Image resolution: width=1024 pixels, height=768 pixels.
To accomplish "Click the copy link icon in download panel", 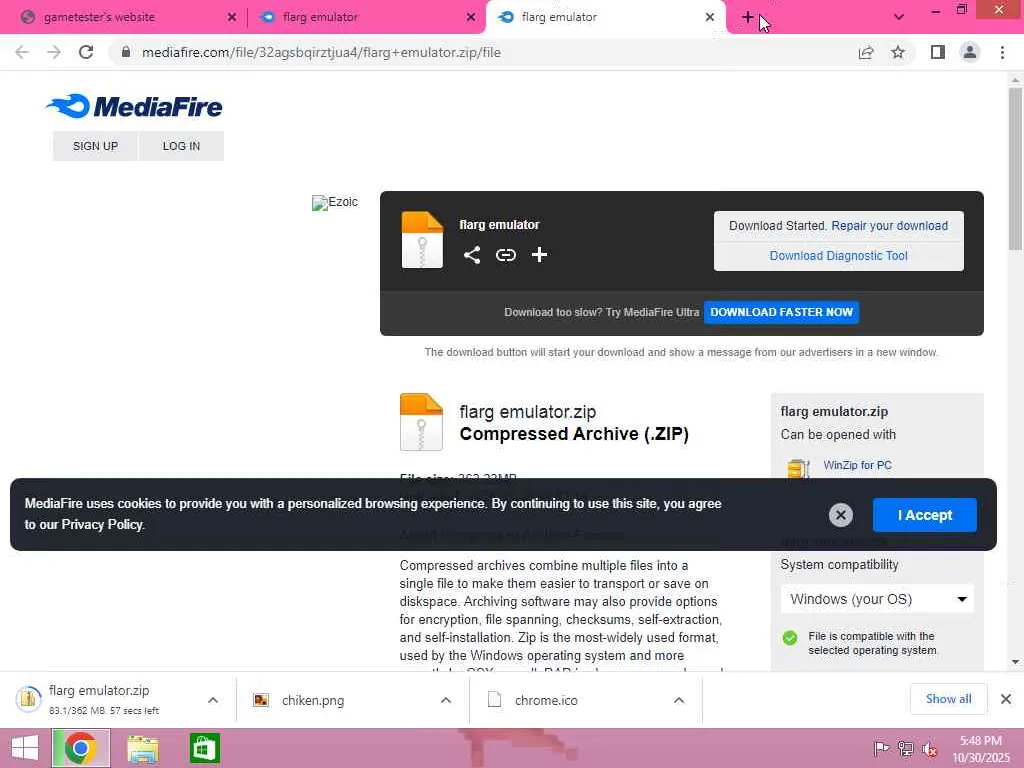I will click(x=505, y=255).
